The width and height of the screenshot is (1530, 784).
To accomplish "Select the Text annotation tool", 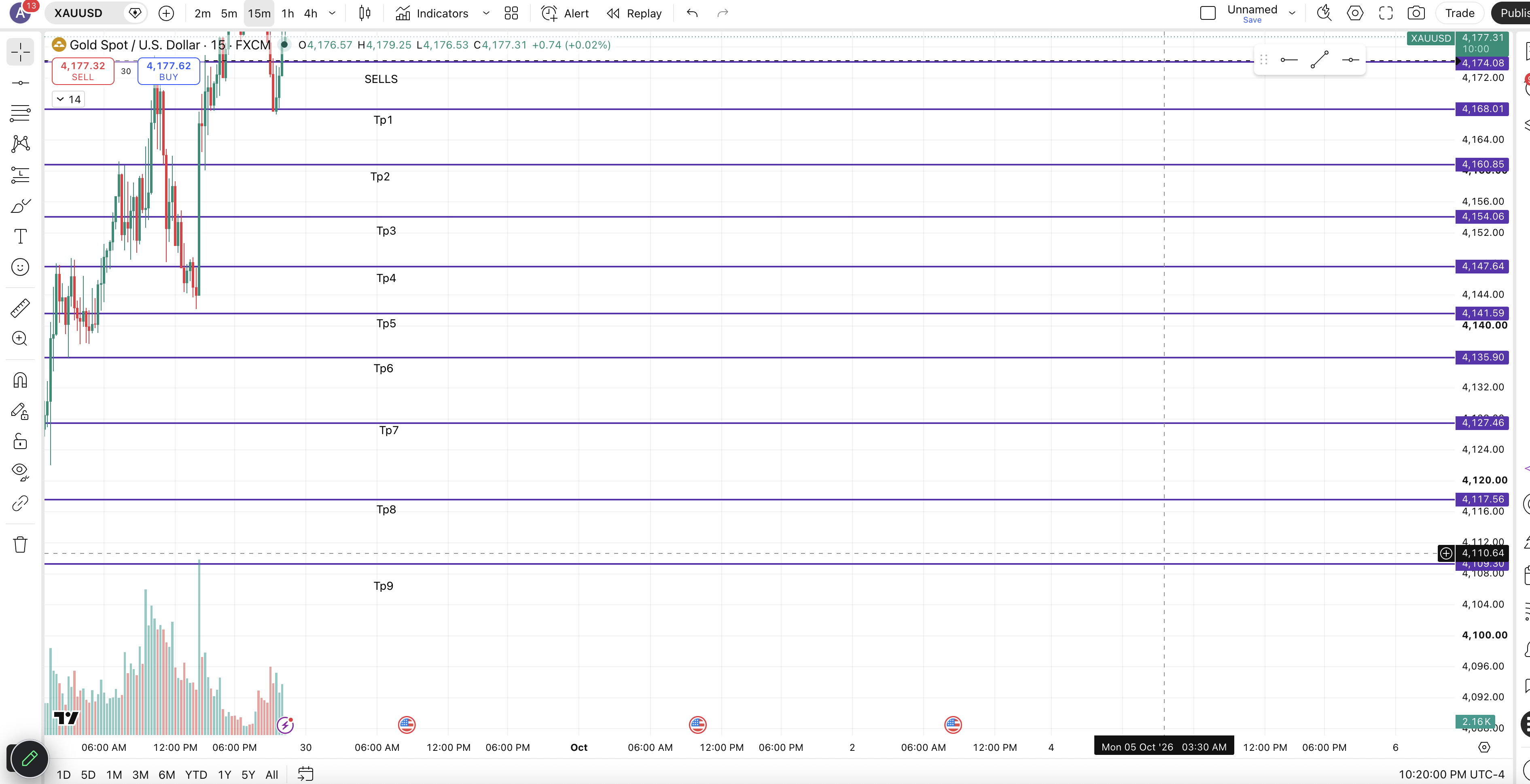I will tap(20, 236).
